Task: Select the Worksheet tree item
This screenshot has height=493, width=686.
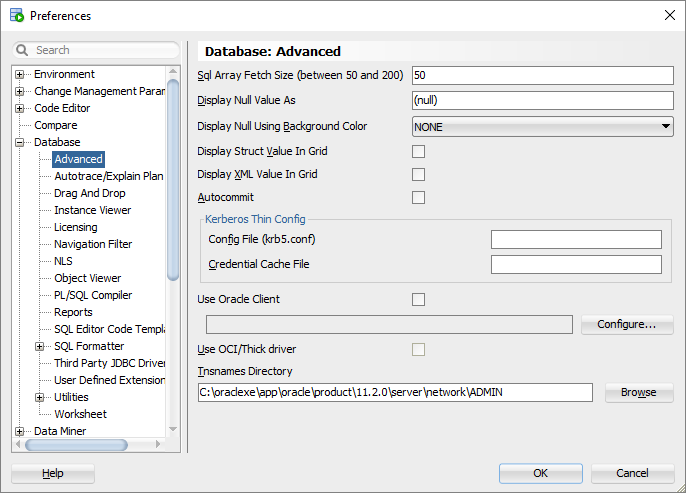Action: [80, 415]
